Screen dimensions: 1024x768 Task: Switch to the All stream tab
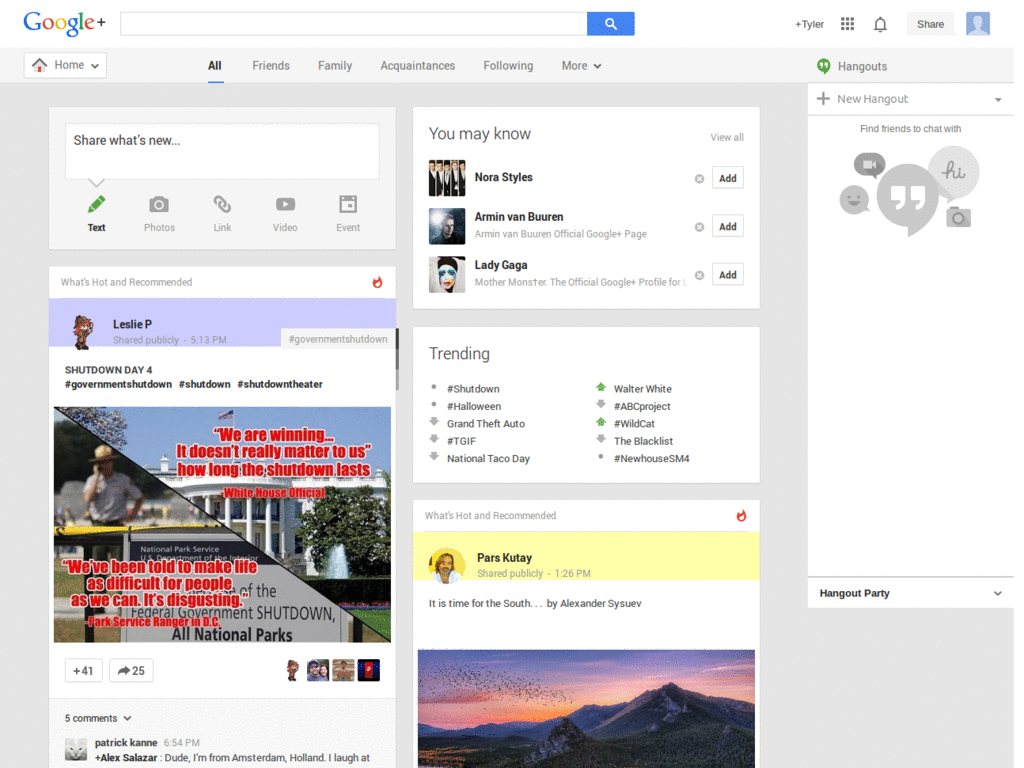coord(215,66)
